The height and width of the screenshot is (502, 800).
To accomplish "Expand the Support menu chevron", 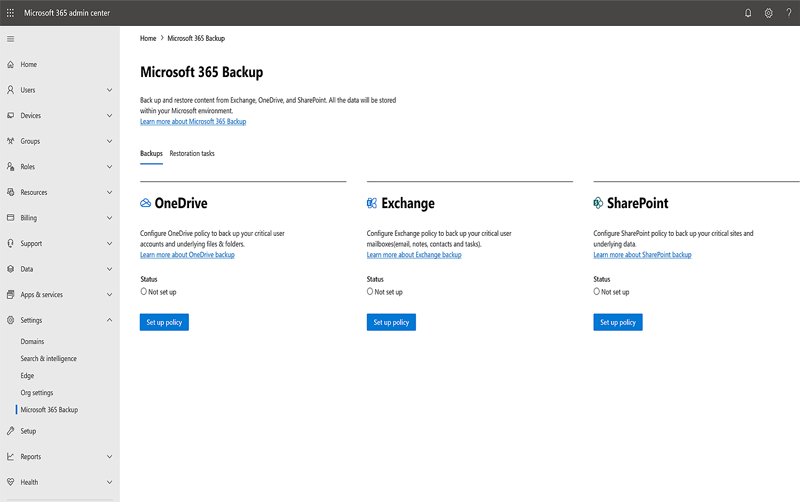I will [109, 243].
